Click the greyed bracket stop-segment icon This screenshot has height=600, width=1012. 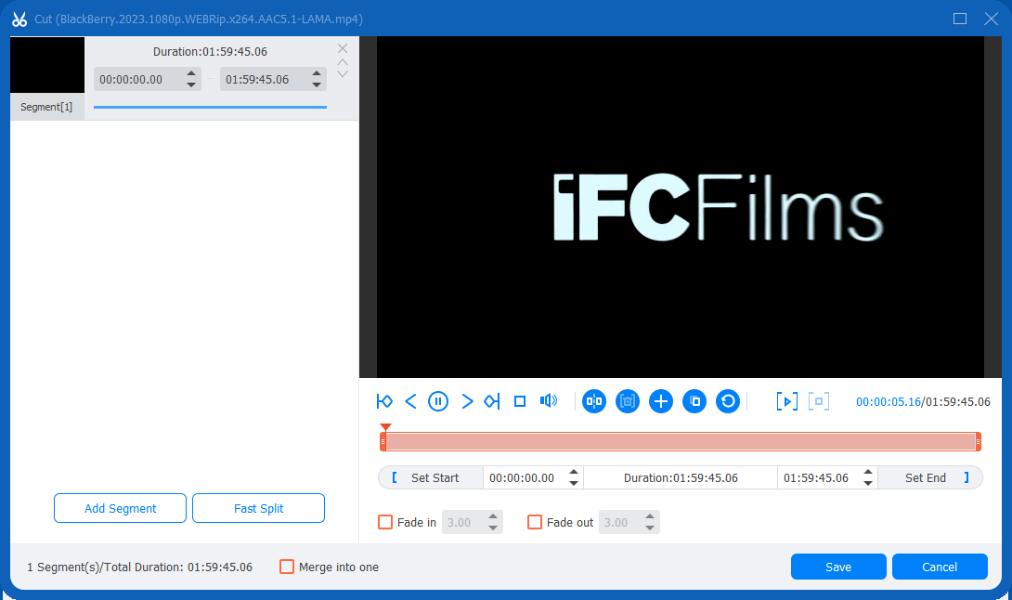click(x=818, y=401)
